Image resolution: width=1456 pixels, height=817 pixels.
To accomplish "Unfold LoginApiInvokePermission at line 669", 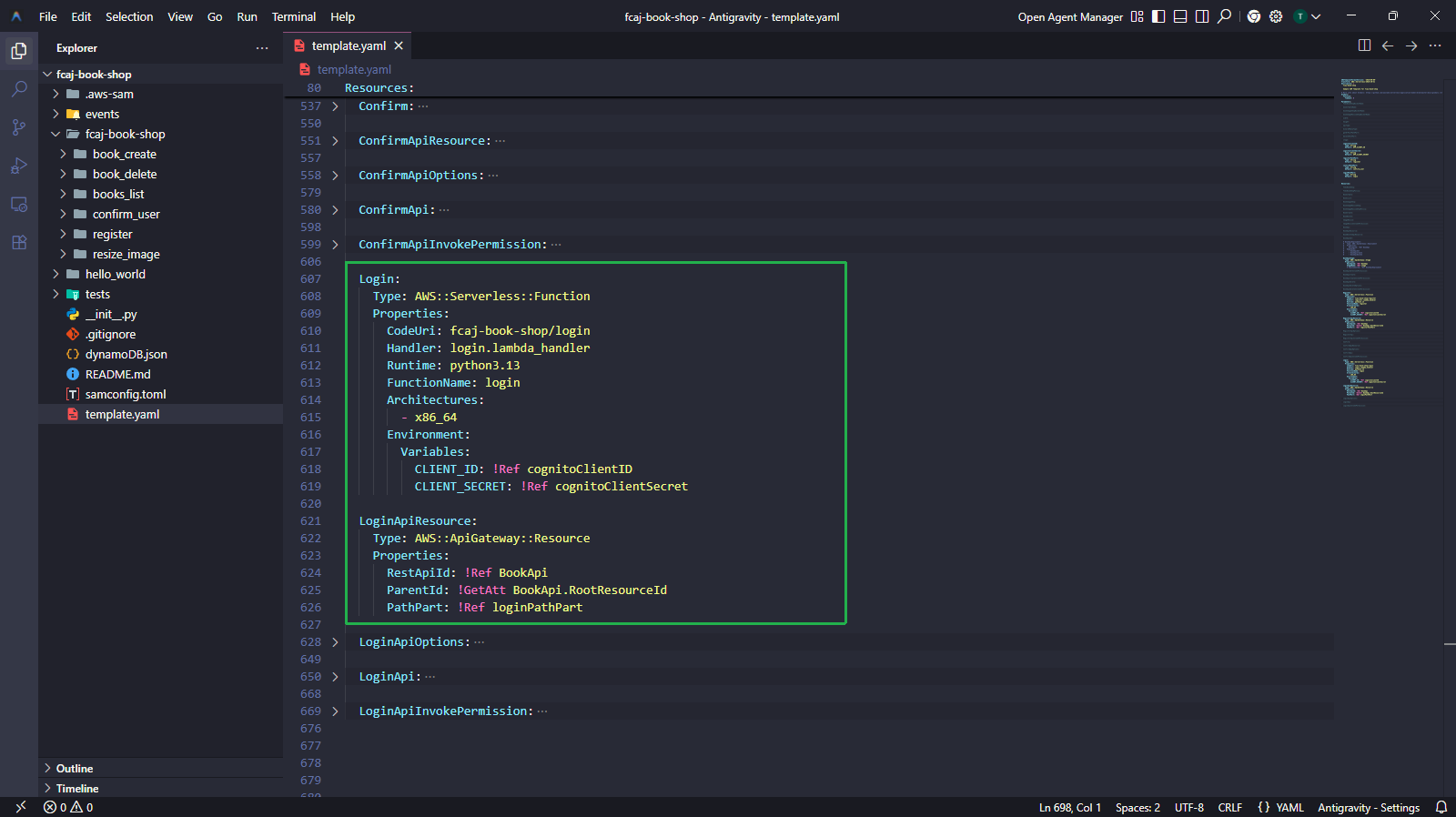I will point(335,711).
